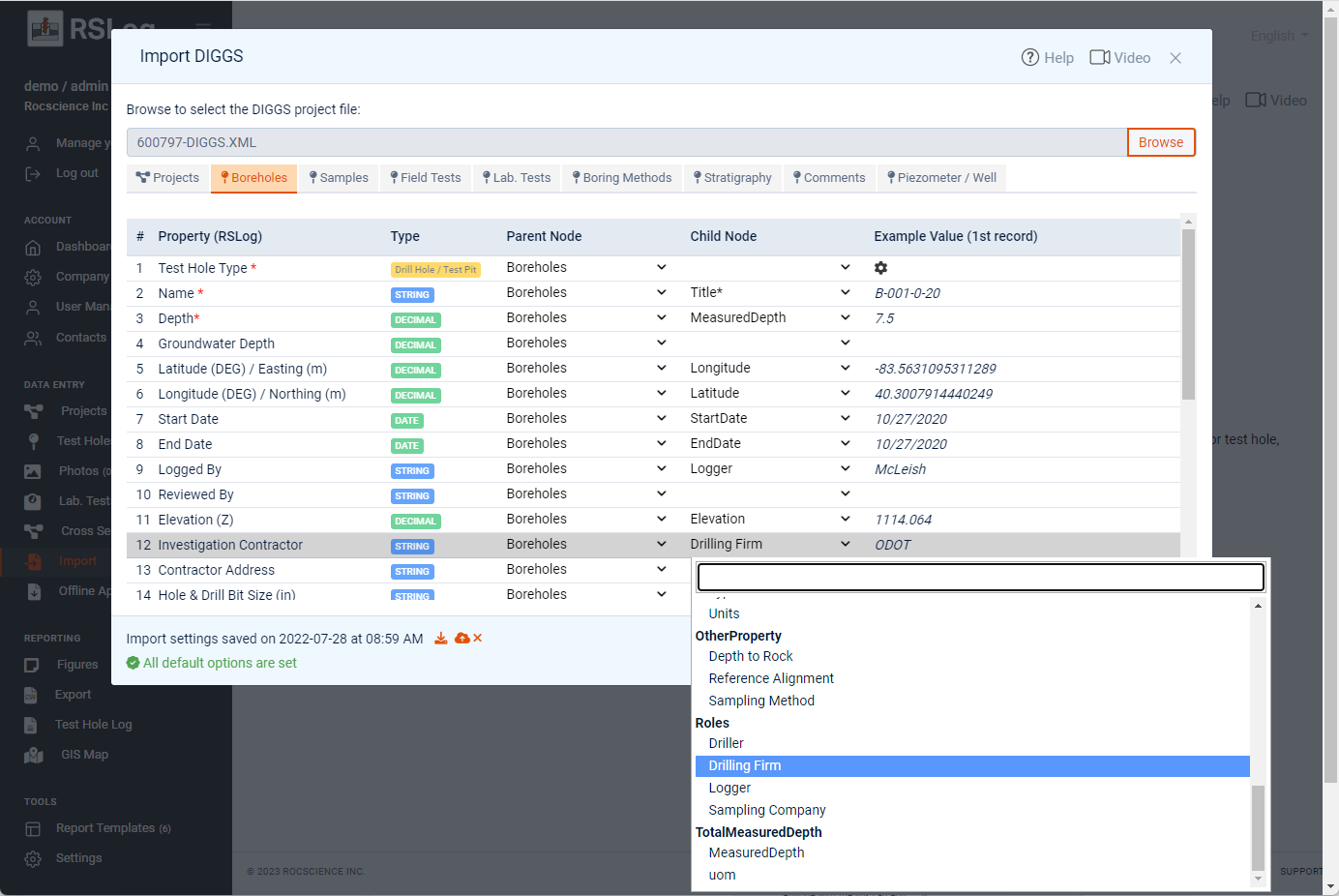Open Child Node dropdown showing StartDate
This screenshot has height=896, width=1339.
point(770,418)
